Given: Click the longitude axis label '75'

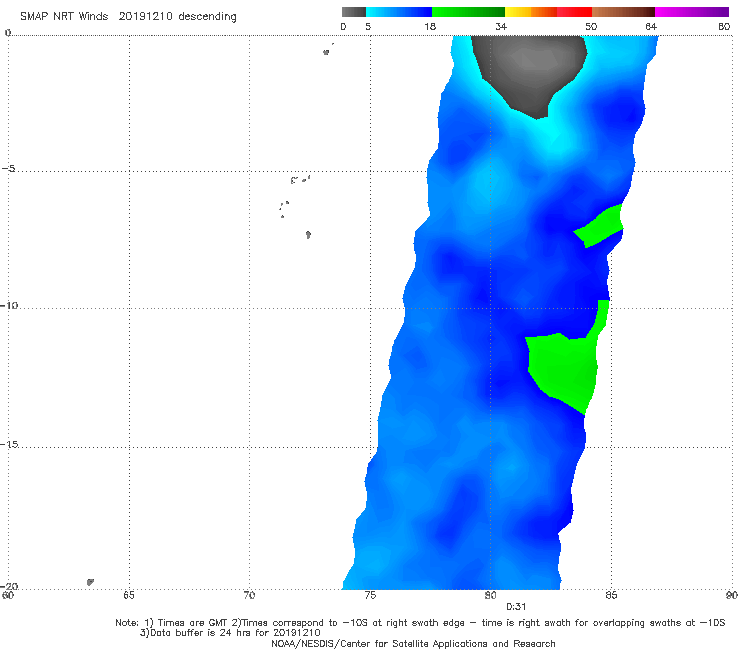Looking at the screenshot, I should (x=370, y=595).
